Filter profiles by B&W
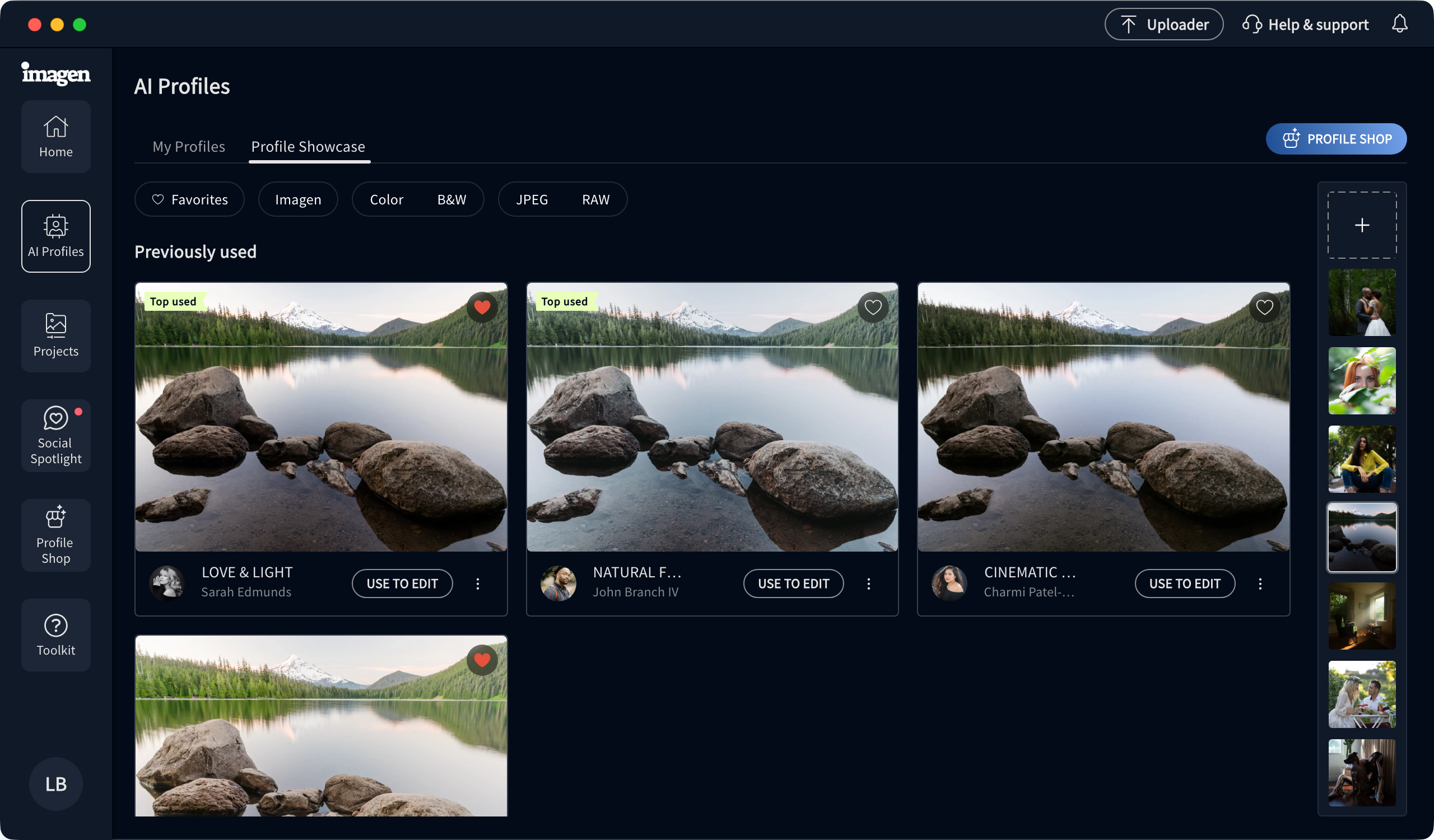This screenshot has height=840, width=1434. tap(451, 199)
